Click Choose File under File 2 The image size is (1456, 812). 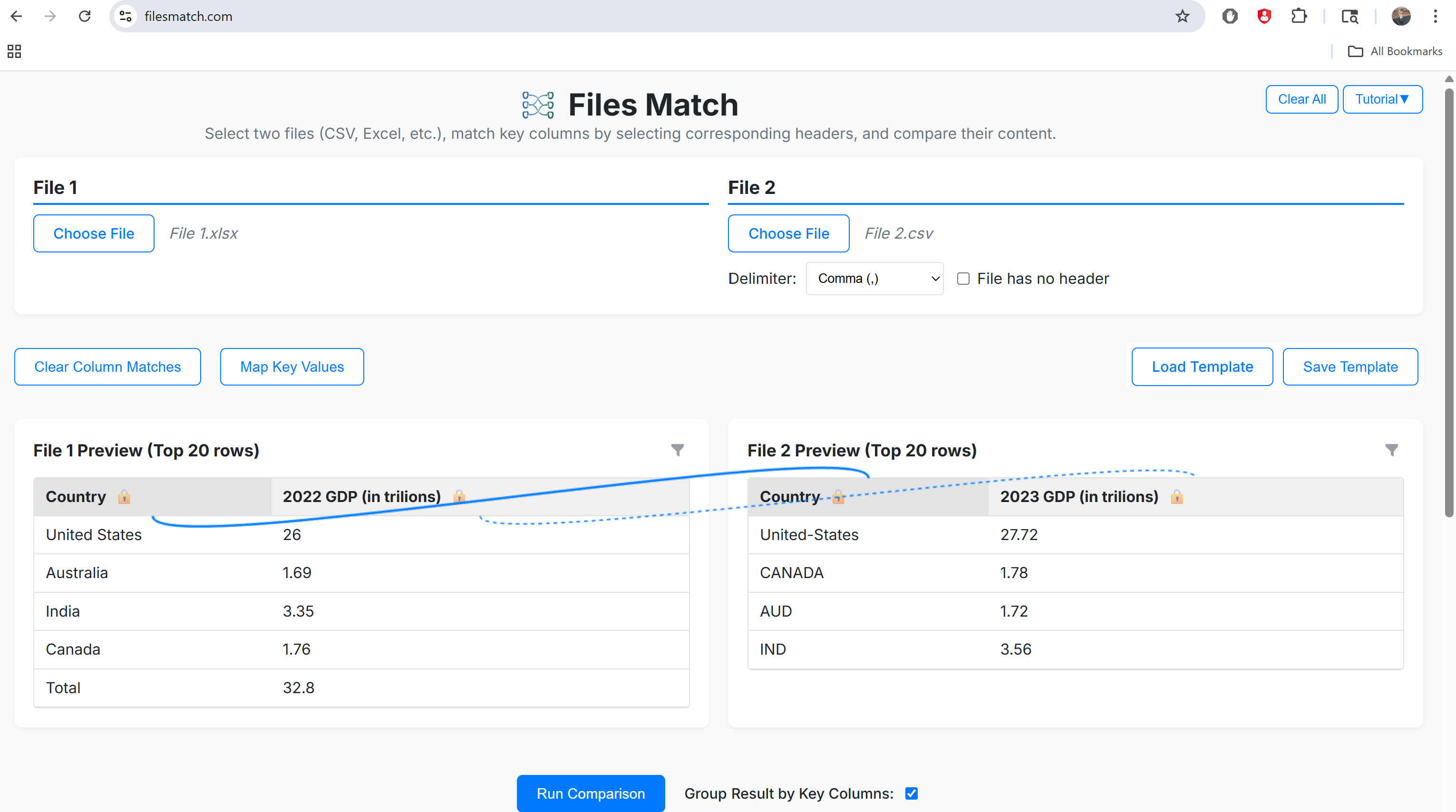coord(788,233)
